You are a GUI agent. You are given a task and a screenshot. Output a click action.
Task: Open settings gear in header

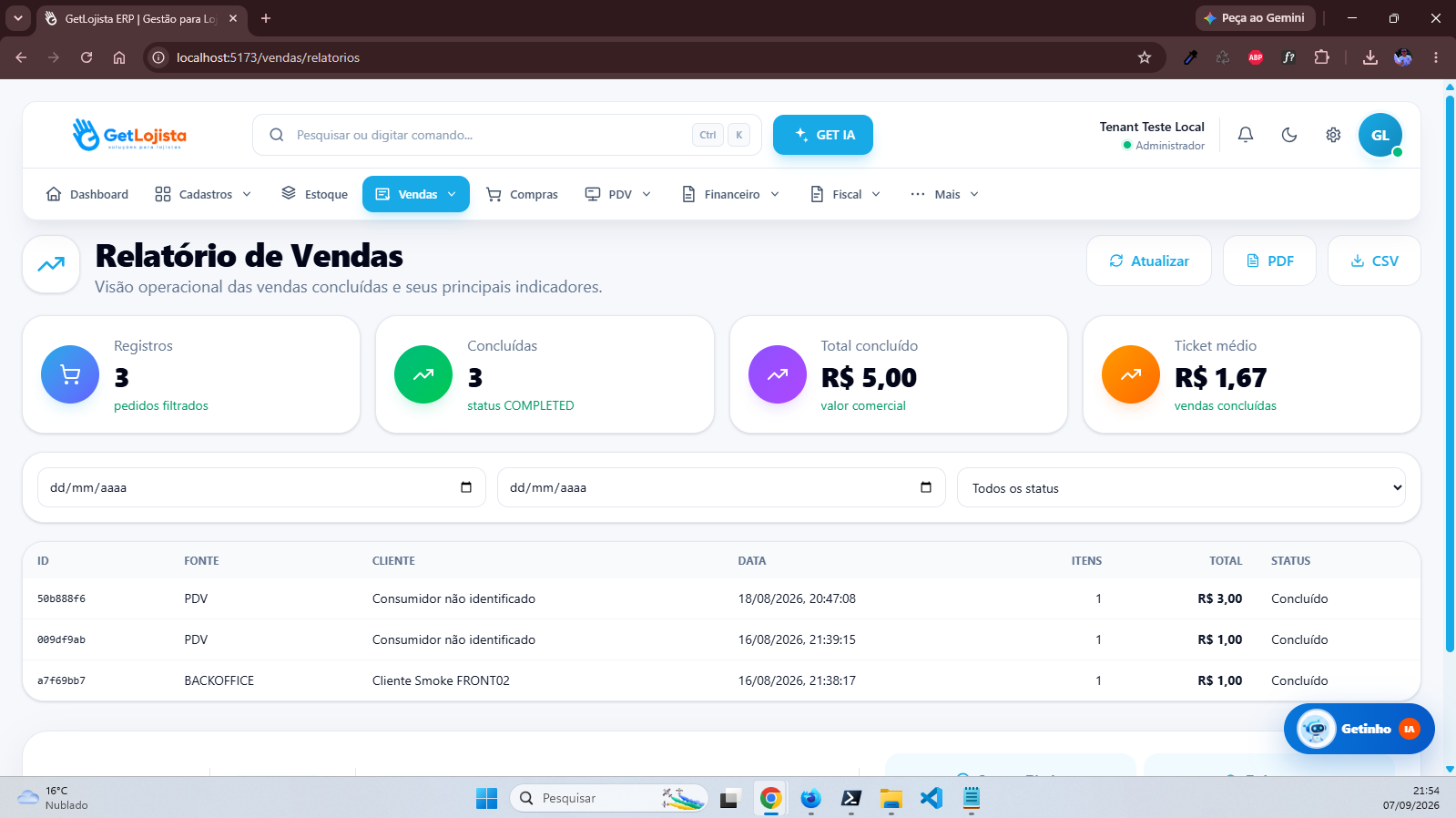1333,135
